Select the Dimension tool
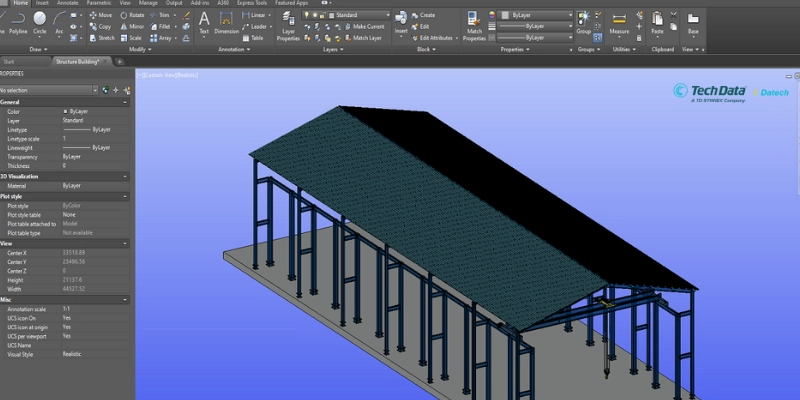The height and width of the screenshot is (400, 800). click(226, 22)
